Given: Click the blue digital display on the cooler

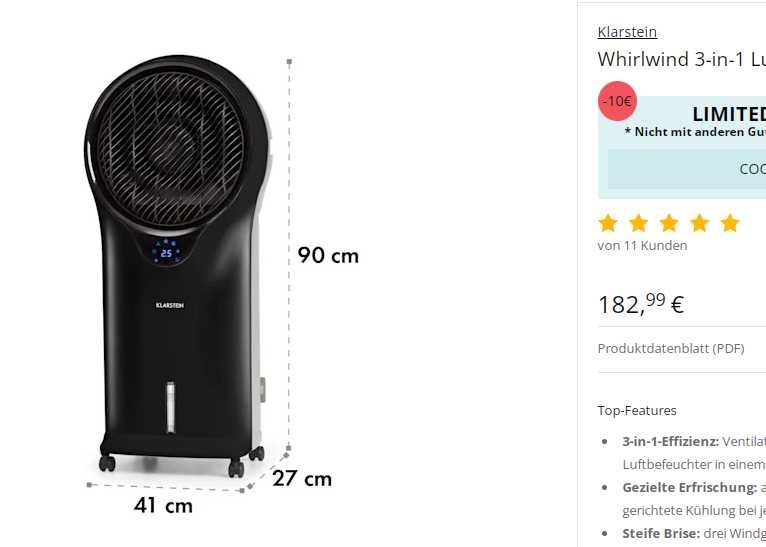Looking at the screenshot, I should (167, 252).
